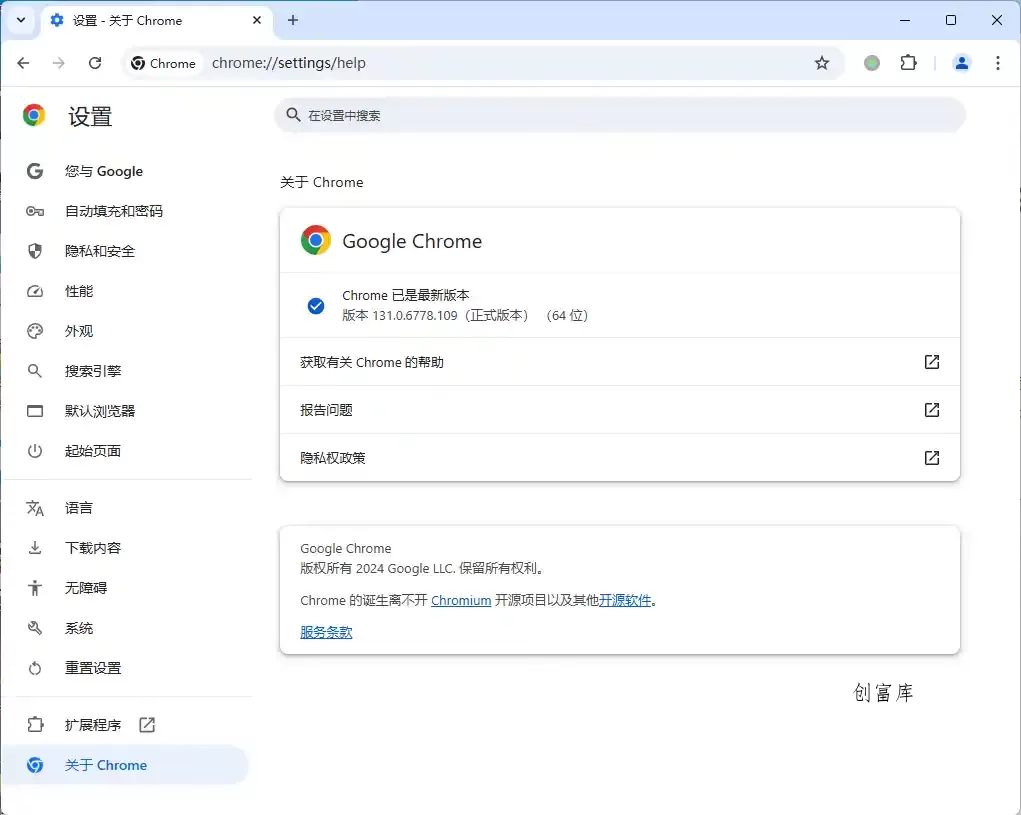
Task: Select the 设置 - 关于 Chrome tab
Action: pyautogui.click(x=156, y=20)
